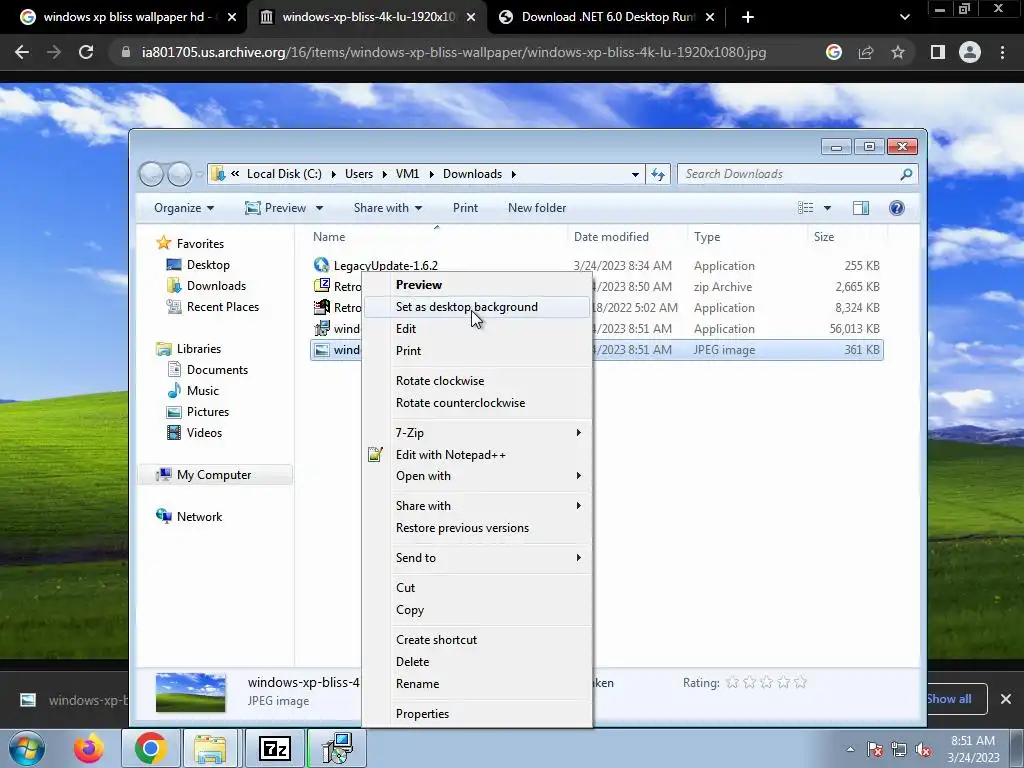Select My Computer in sidebar
1024x768 pixels.
coord(214,475)
